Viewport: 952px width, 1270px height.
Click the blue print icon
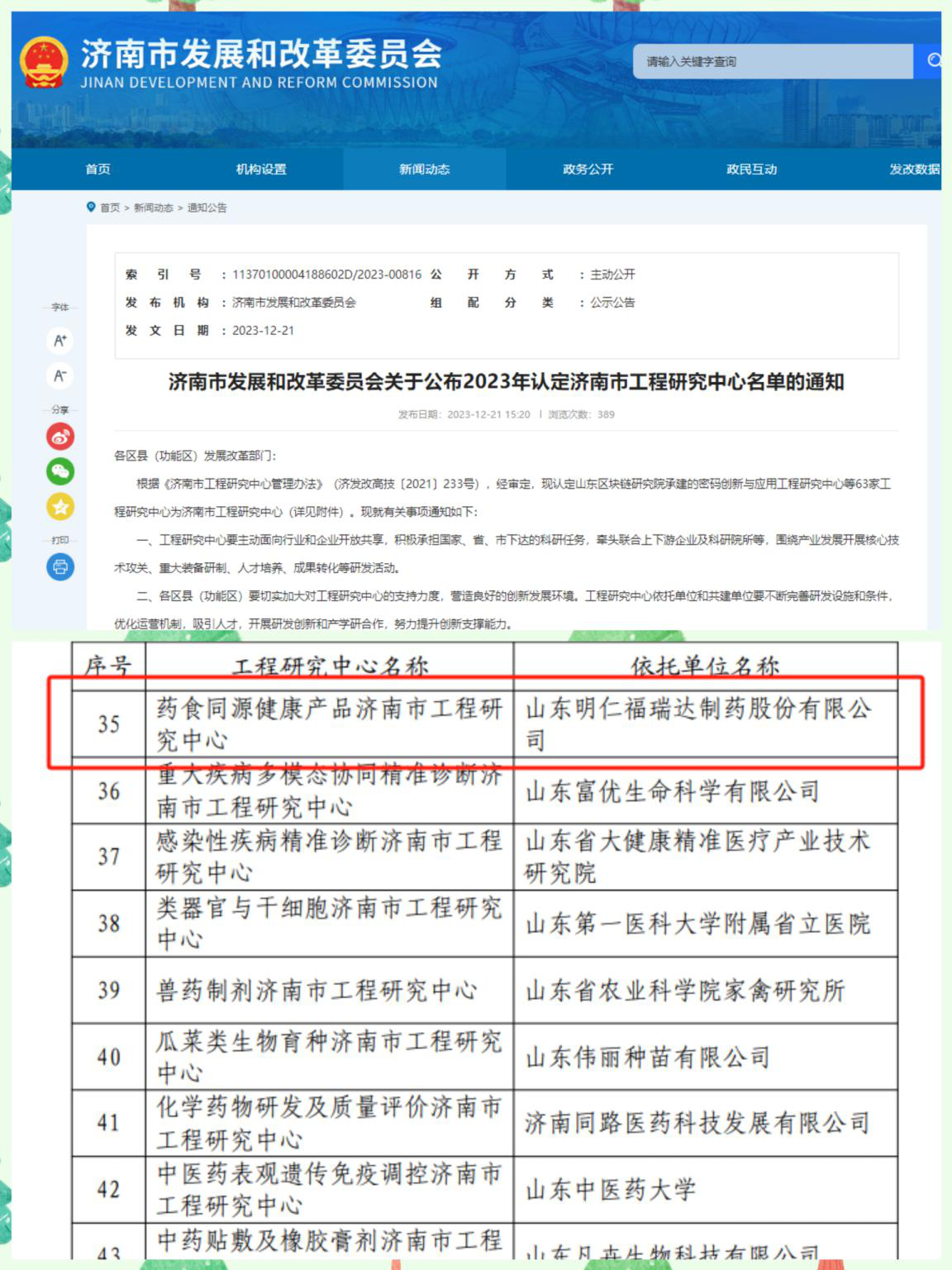[x=60, y=567]
